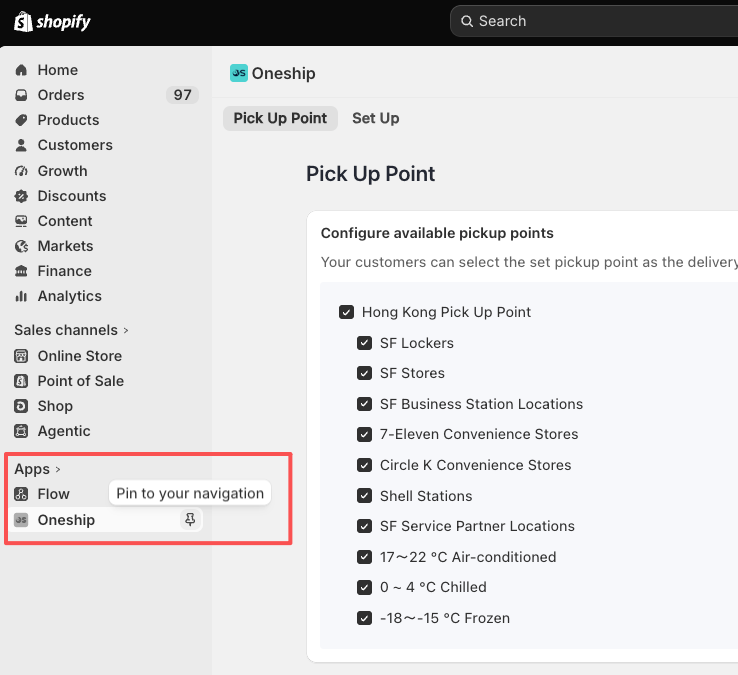Toggle 7-Eleven Convenience Stores checkbox
Viewport: 738px width, 675px height.
click(364, 434)
